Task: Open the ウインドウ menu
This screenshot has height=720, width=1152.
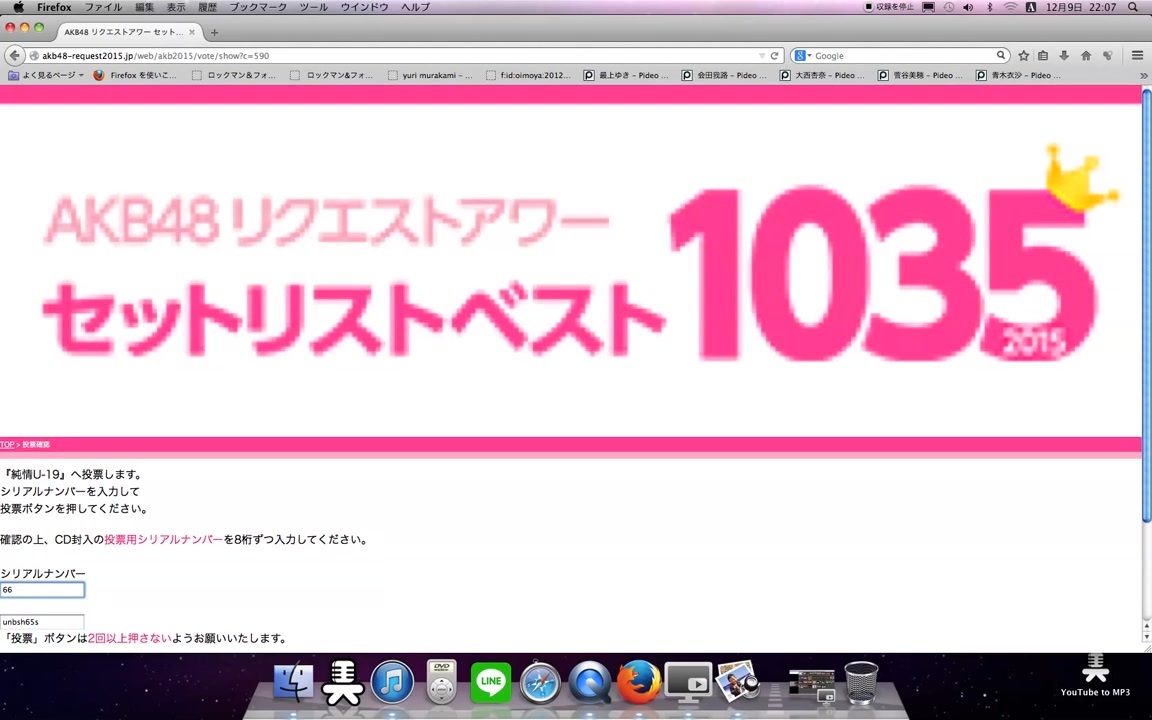Action: [x=364, y=7]
